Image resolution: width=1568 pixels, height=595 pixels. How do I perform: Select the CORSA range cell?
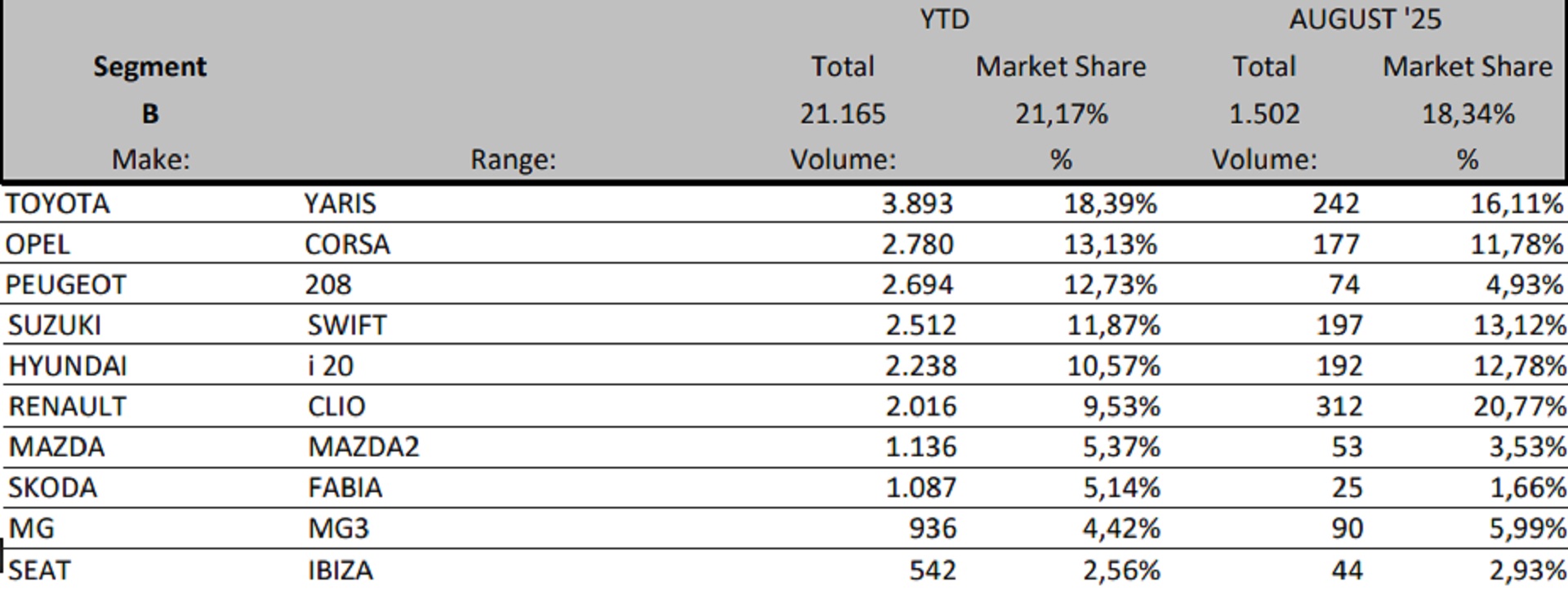coord(347,244)
